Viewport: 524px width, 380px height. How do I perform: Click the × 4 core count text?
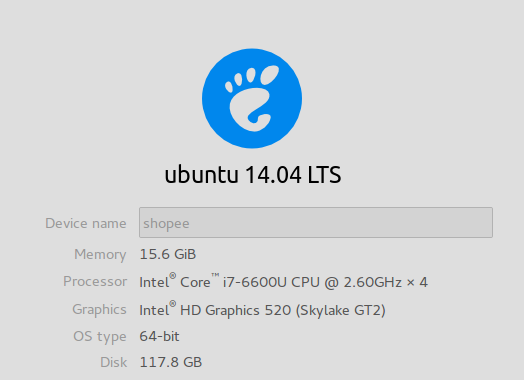(417, 282)
